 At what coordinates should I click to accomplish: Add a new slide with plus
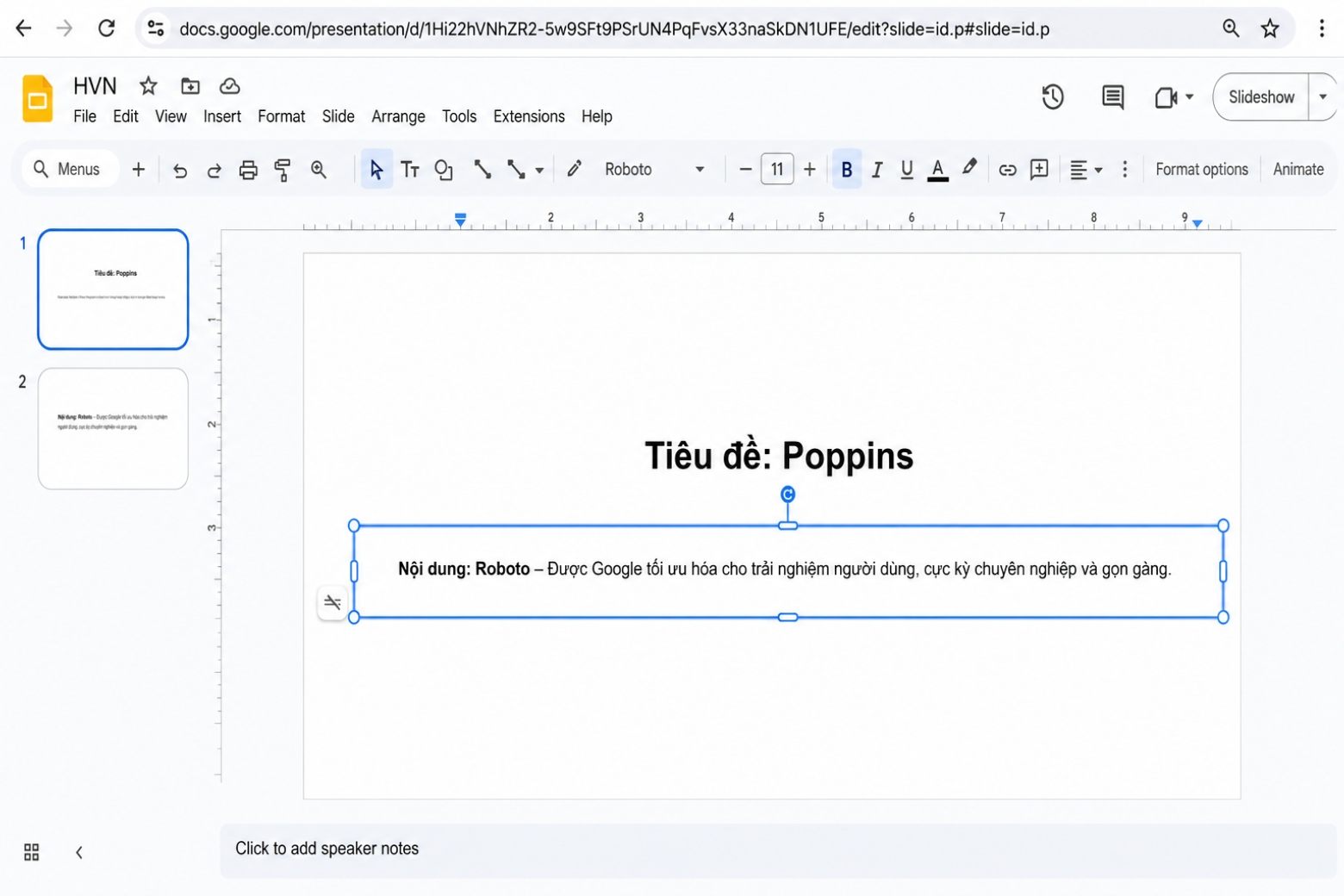tap(138, 170)
